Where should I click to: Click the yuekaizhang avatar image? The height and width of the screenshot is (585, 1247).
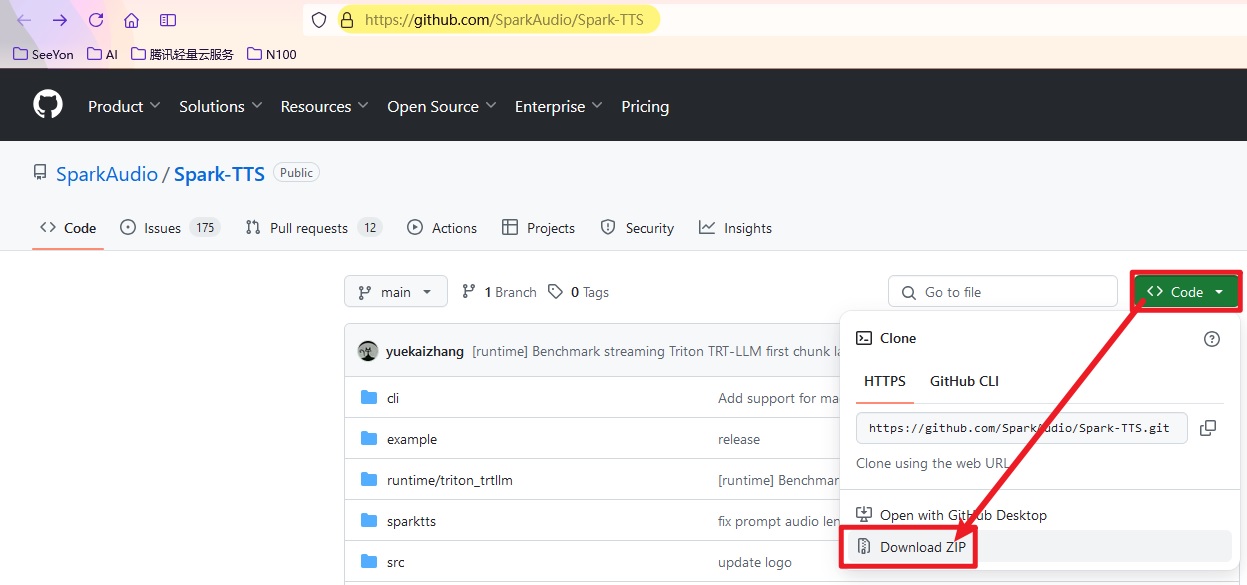tap(368, 351)
